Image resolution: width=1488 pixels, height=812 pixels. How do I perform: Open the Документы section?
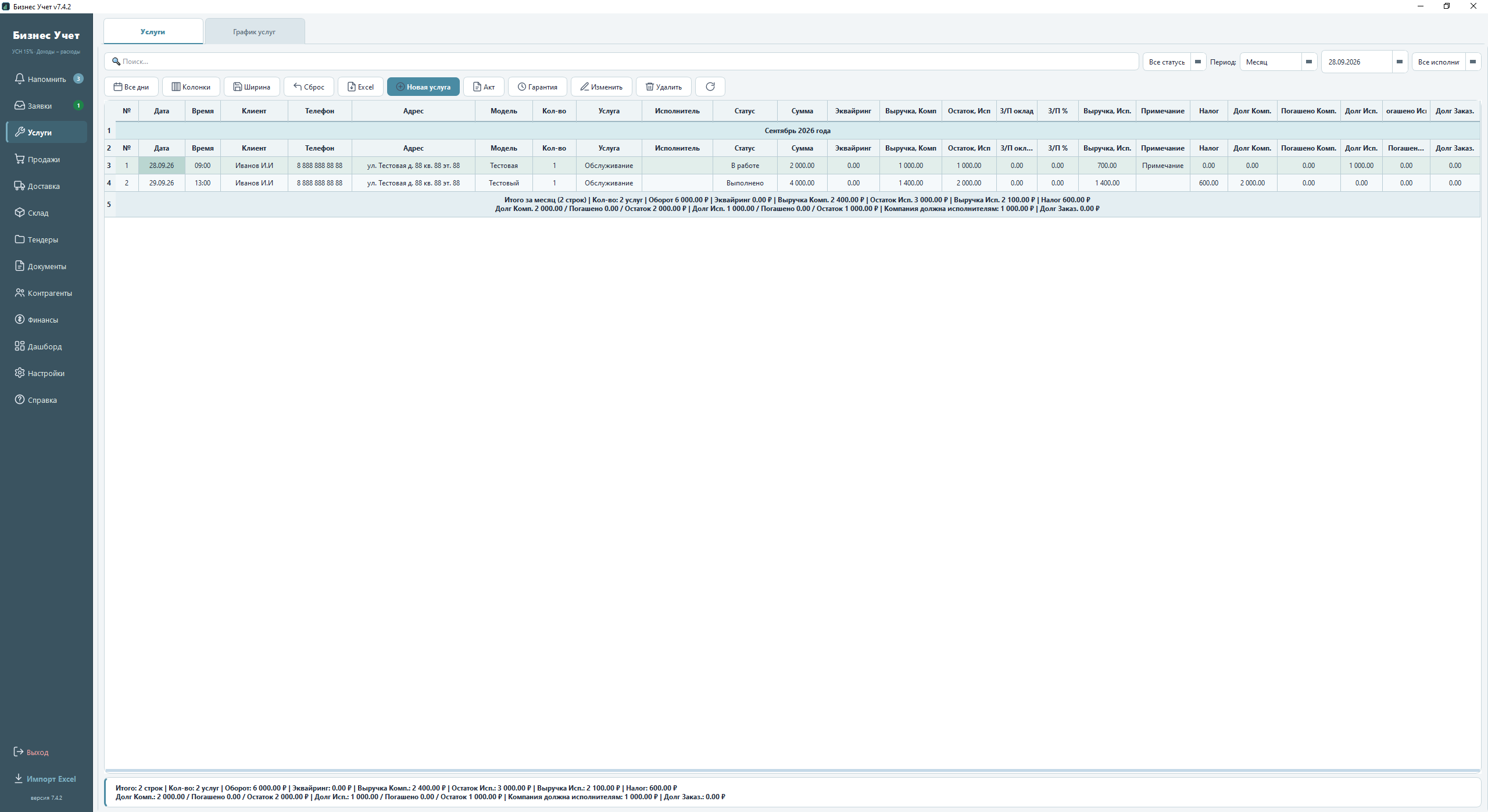point(46,266)
